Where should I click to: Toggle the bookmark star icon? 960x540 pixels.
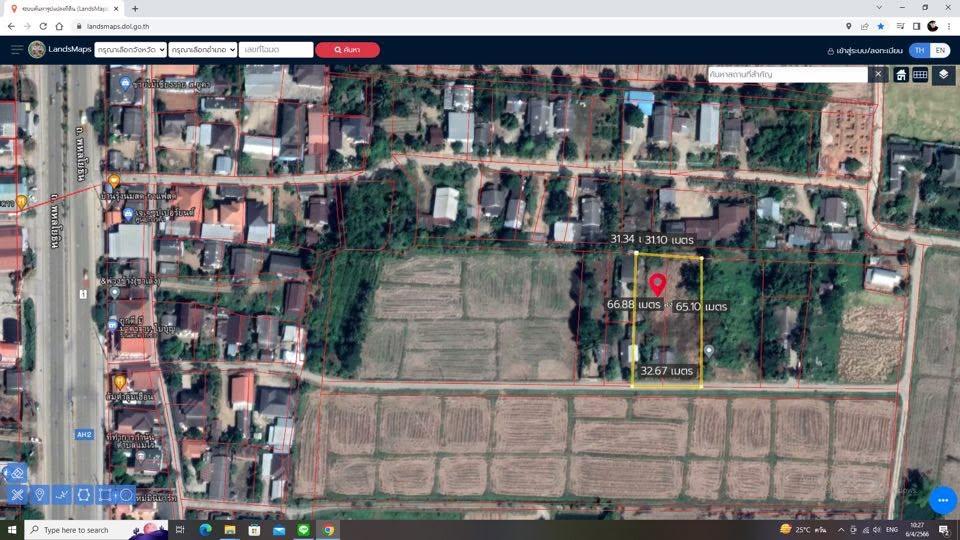pos(880,26)
